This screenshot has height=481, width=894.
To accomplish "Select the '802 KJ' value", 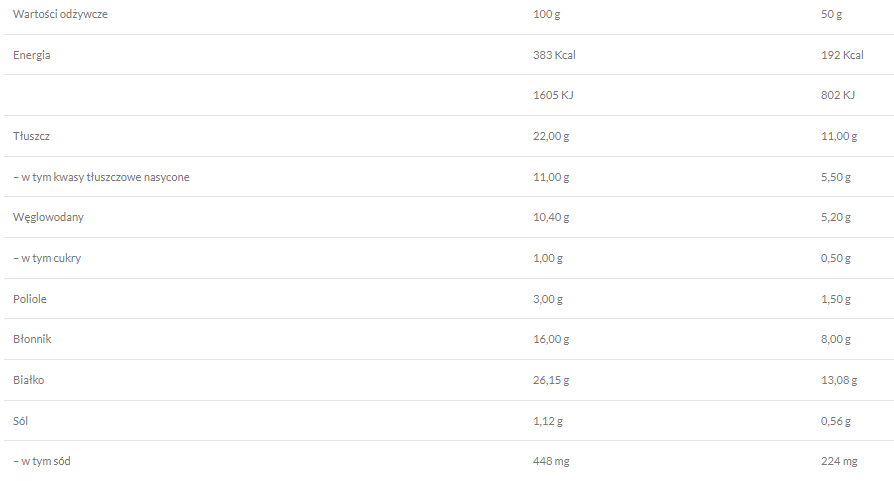I will (x=837, y=95).
